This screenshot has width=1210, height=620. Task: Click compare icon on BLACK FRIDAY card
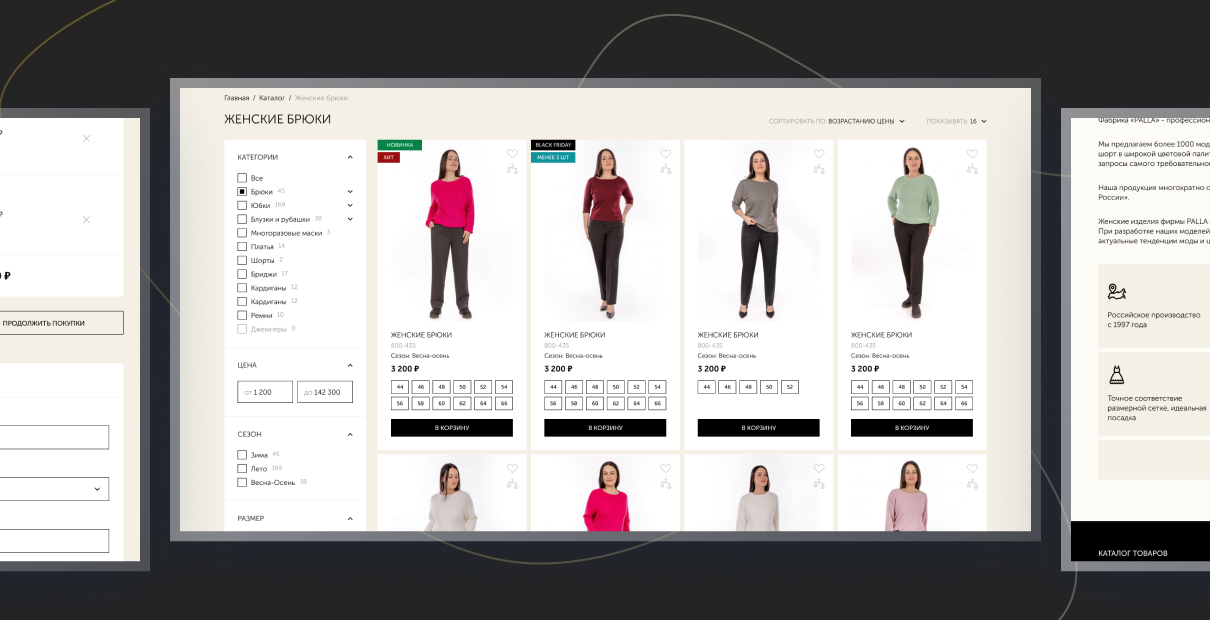tap(665, 169)
